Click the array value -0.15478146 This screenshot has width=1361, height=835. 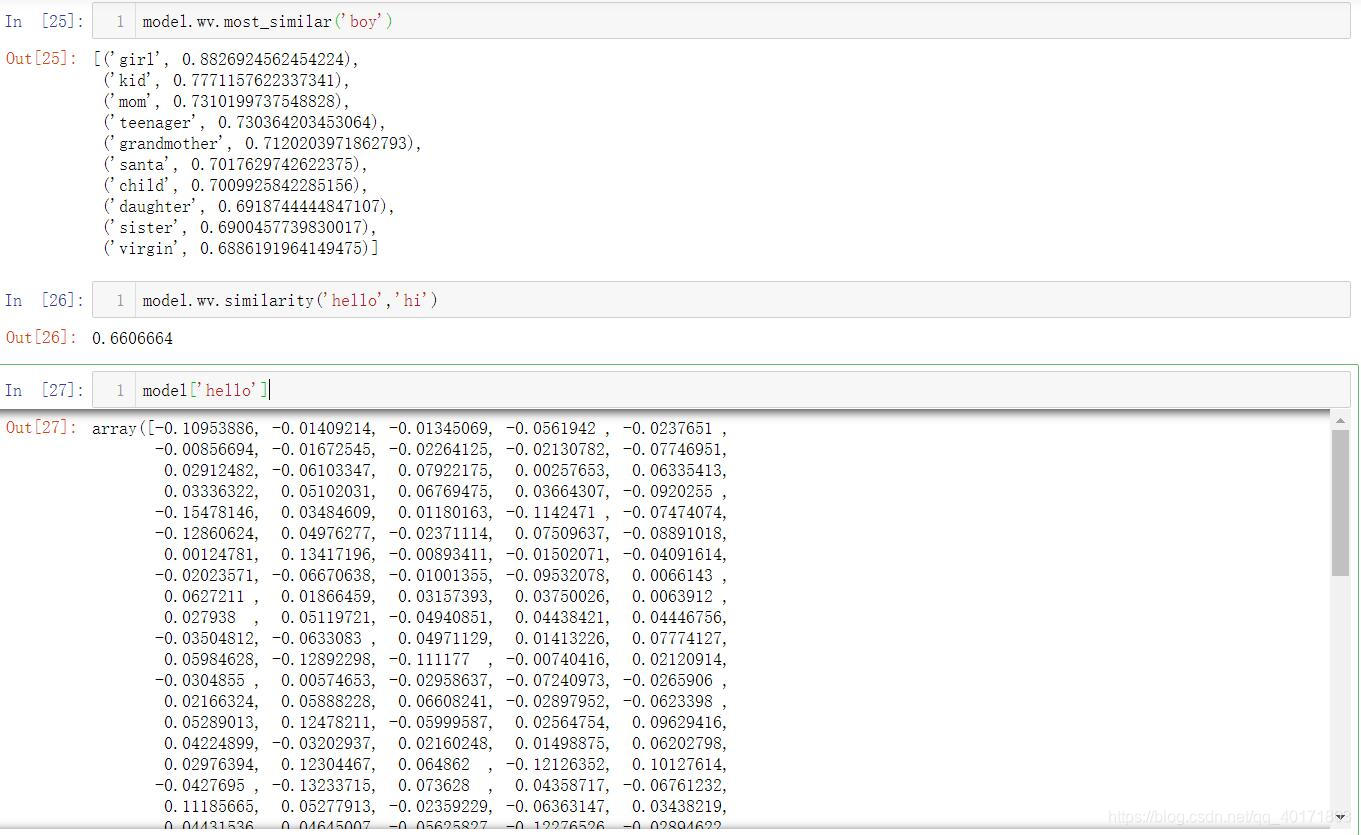pos(205,512)
